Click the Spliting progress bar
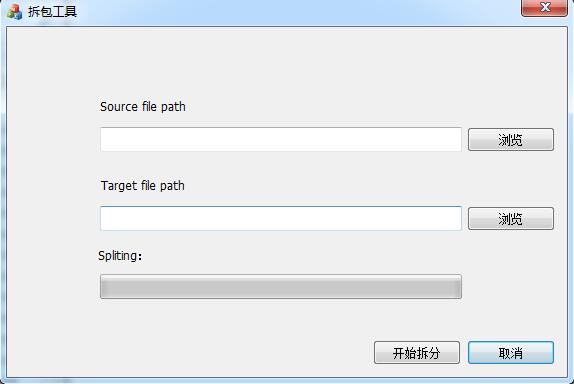The width and height of the screenshot is (574, 384). point(281,287)
